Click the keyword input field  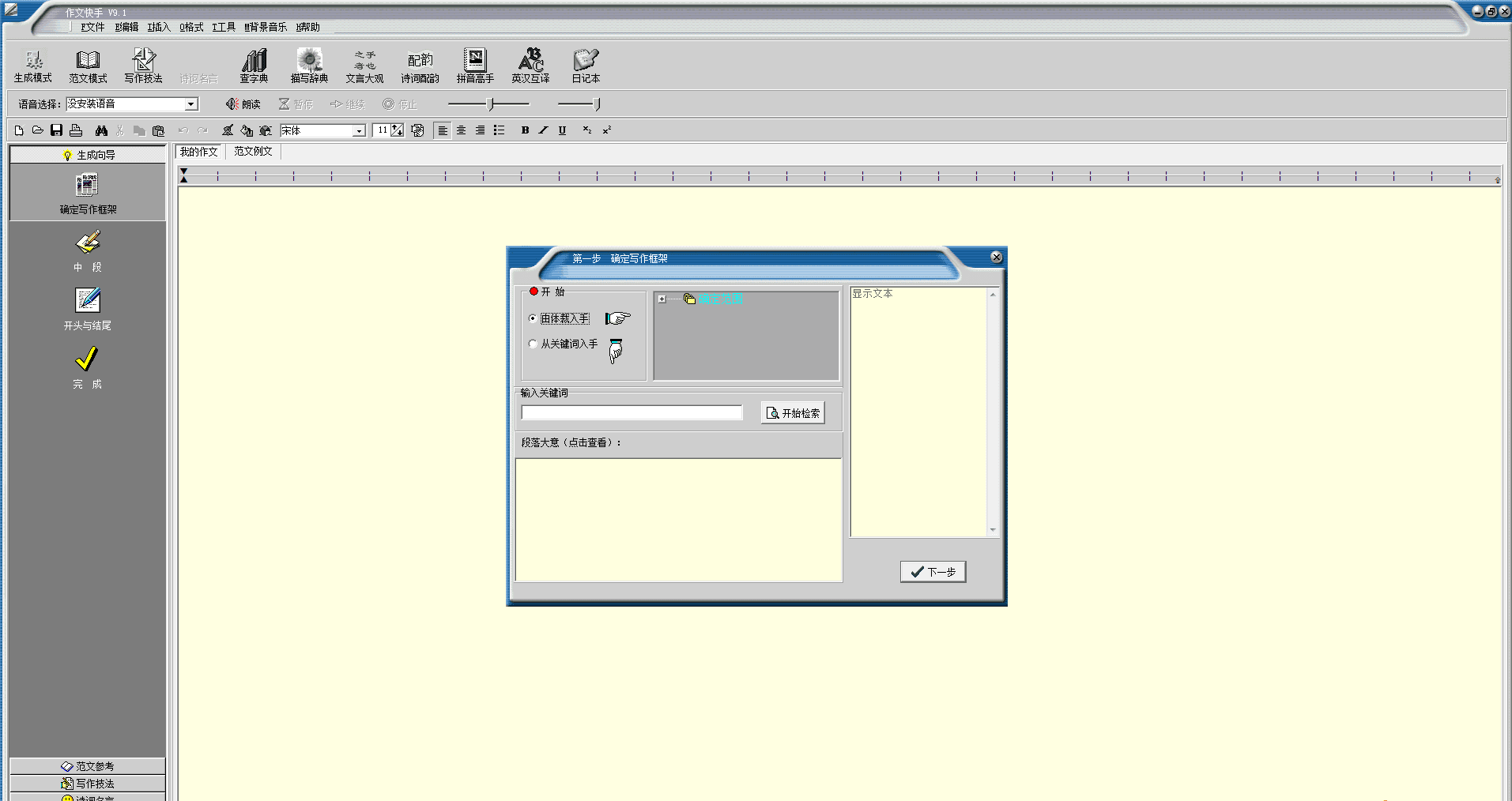(x=632, y=412)
